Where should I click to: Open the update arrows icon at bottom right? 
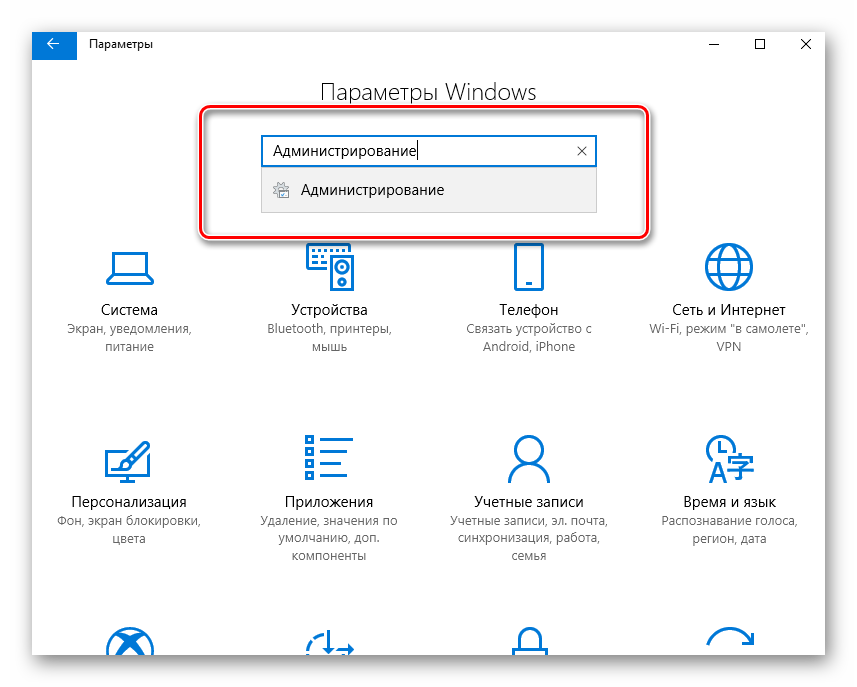728,645
